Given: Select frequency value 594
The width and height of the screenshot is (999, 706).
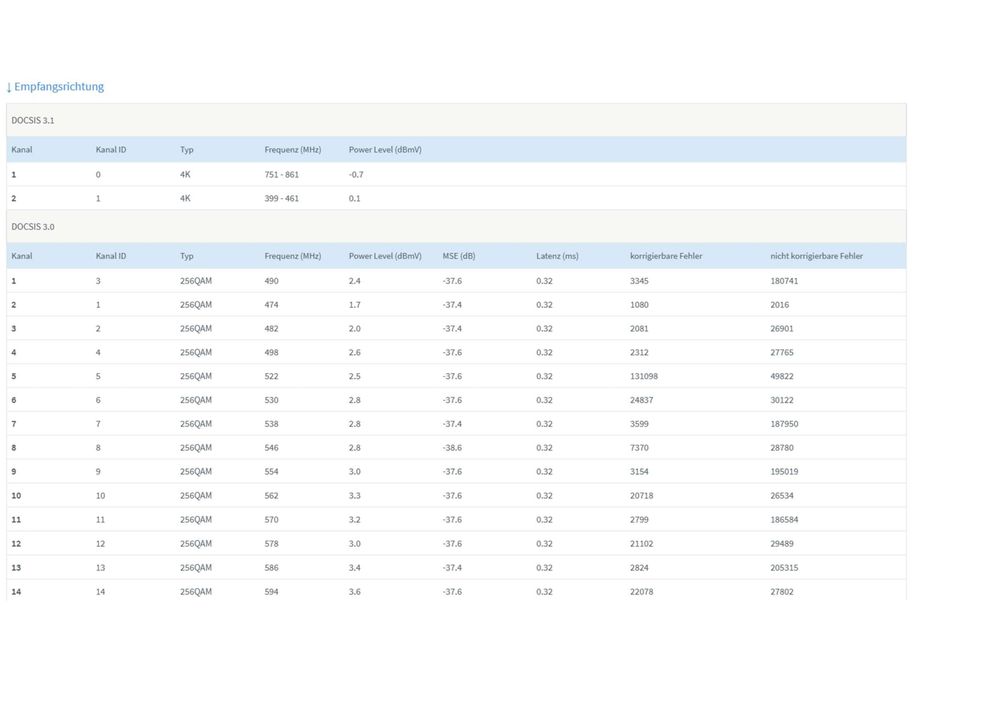Looking at the screenshot, I should tap(271, 592).
